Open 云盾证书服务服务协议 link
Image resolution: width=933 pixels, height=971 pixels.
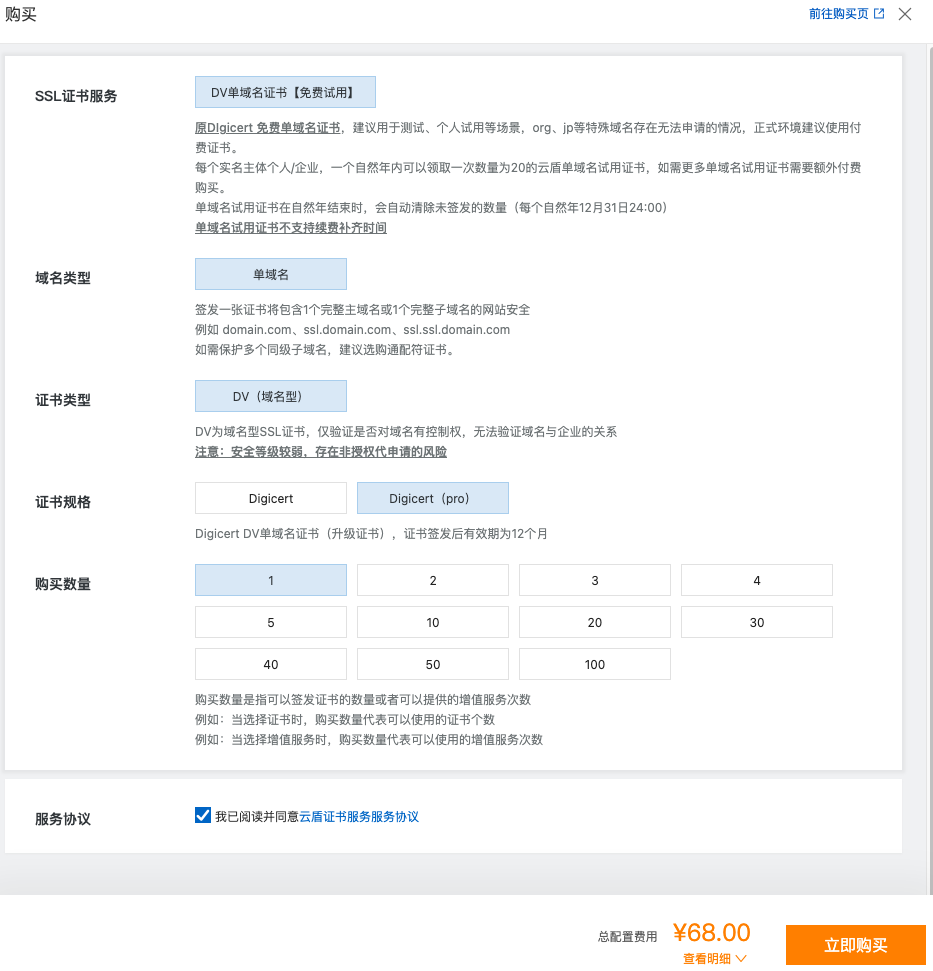[x=359, y=817]
